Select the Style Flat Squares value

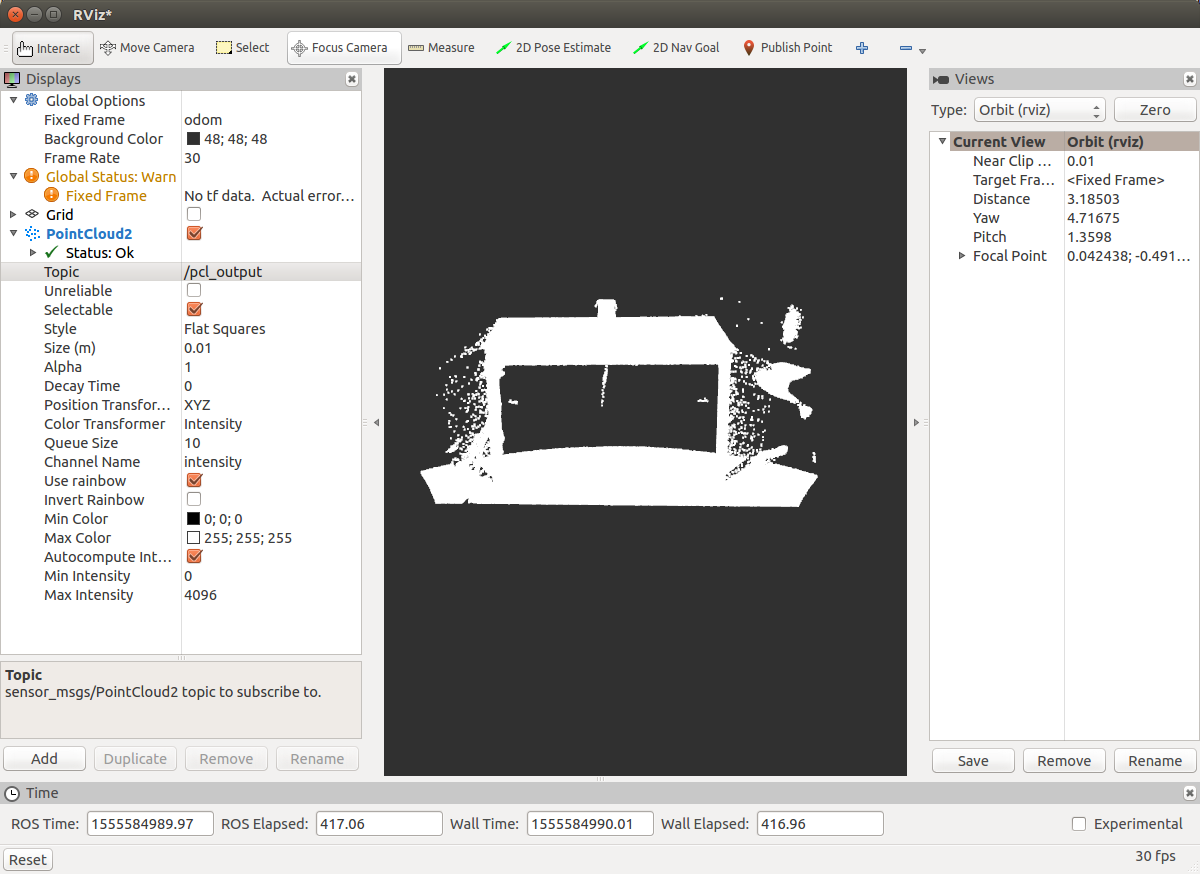pyautogui.click(x=225, y=328)
